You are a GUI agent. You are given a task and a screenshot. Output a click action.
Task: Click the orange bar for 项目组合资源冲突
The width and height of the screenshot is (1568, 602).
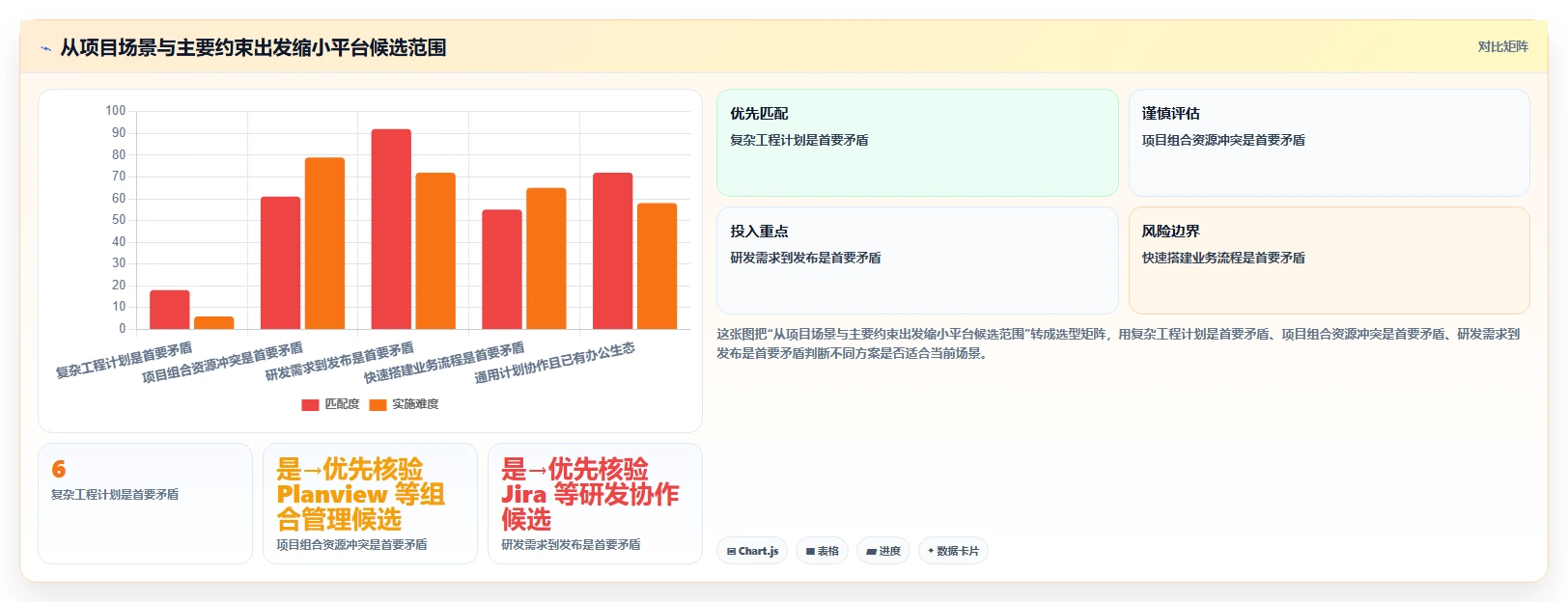click(324, 243)
